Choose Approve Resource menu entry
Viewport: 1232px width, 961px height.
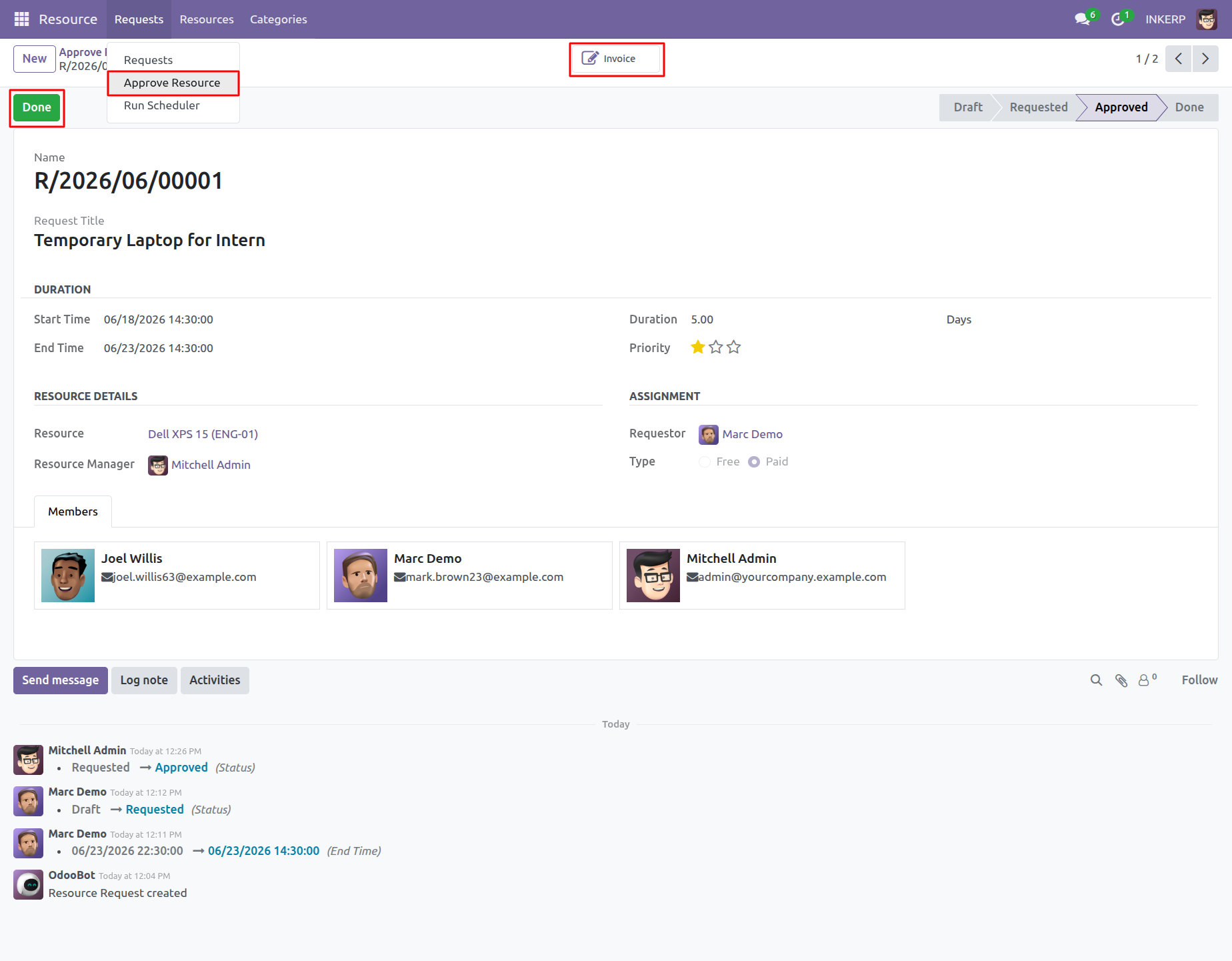tap(173, 83)
